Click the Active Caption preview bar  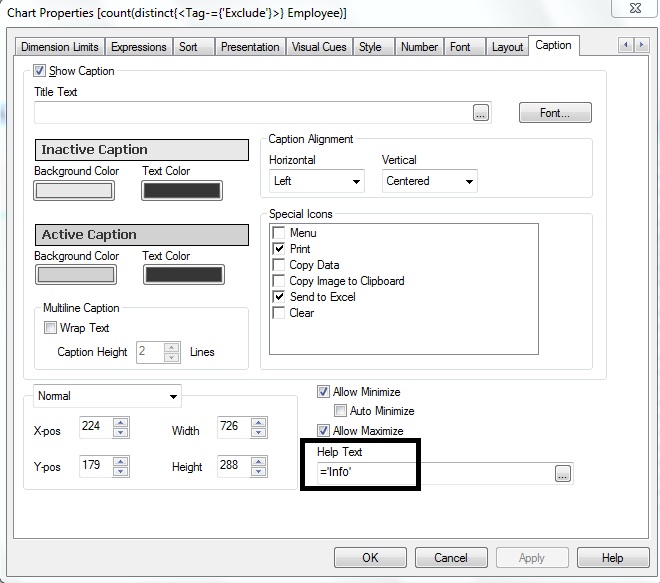(x=142, y=235)
